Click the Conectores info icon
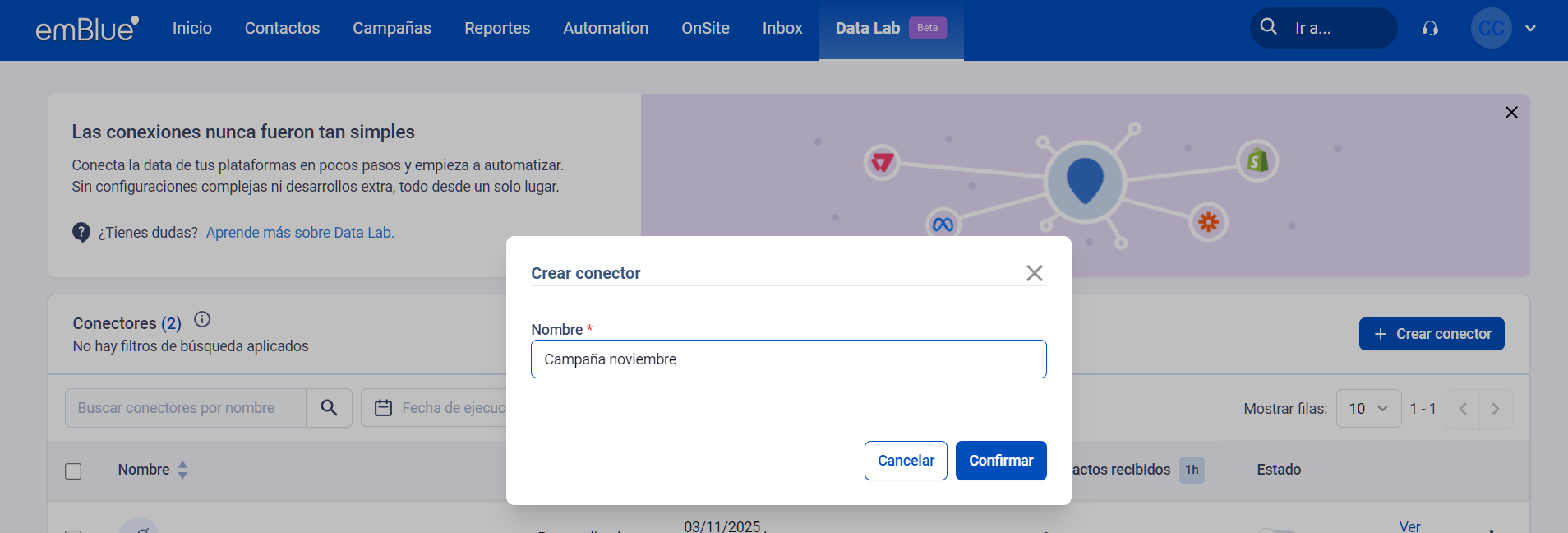The width and height of the screenshot is (1568, 533). (202, 320)
